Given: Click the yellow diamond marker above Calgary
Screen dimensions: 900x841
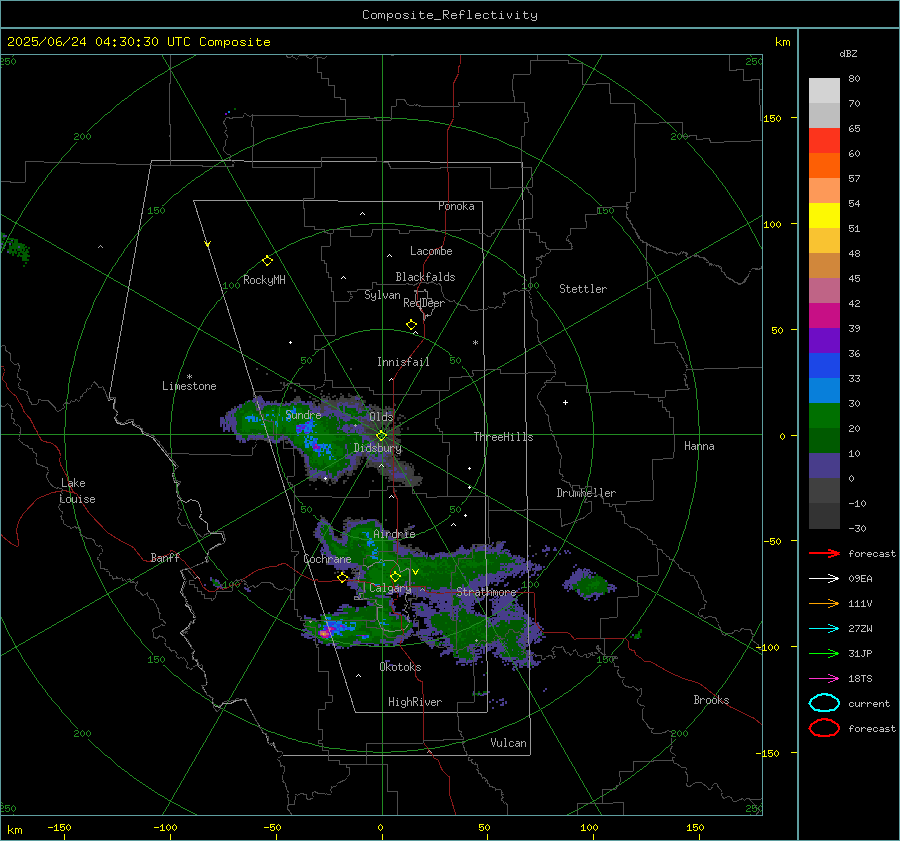Looking at the screenshot, I should click(x=395, y=576).
